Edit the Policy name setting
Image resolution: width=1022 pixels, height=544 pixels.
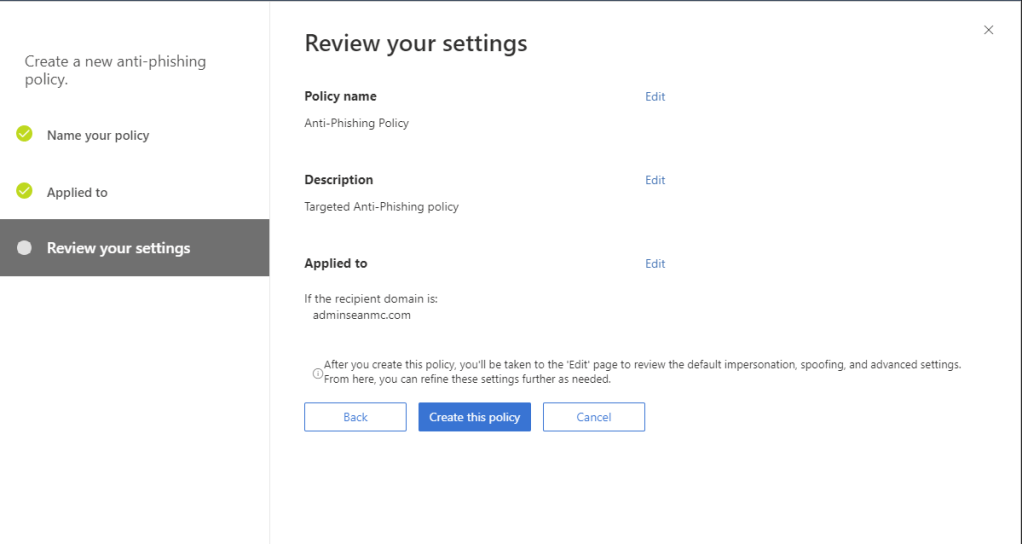[655, 97]
